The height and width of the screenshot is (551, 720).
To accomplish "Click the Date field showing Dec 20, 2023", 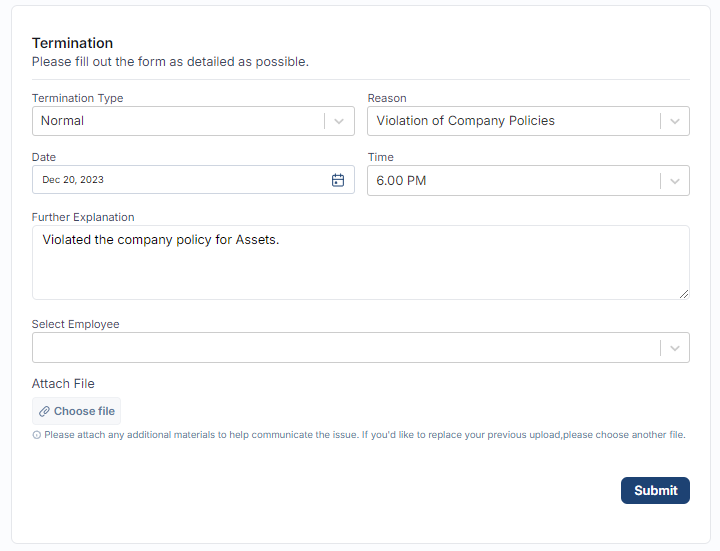I will coord(180,180).
